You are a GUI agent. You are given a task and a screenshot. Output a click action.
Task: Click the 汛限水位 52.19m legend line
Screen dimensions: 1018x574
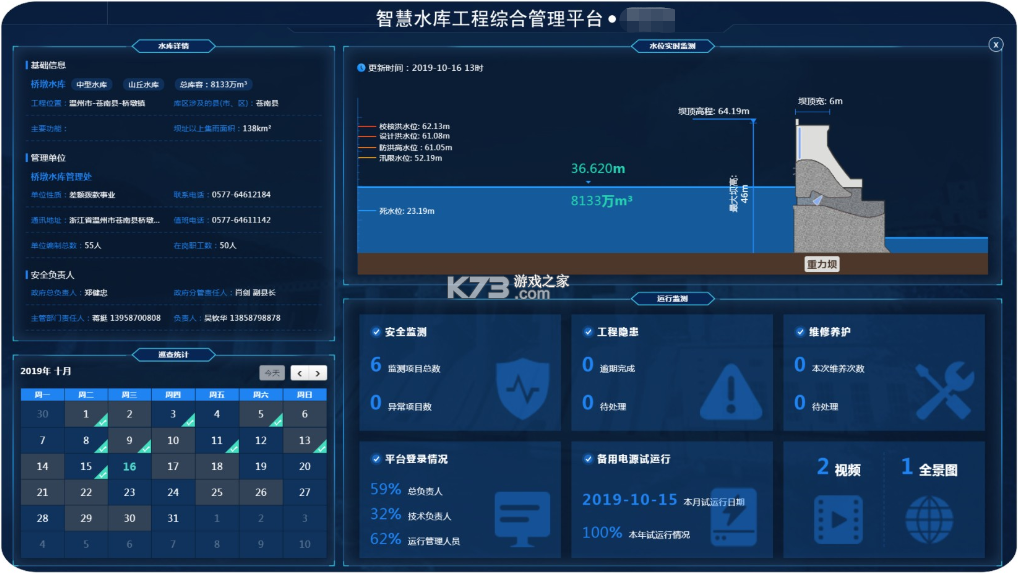pos(400,158)
